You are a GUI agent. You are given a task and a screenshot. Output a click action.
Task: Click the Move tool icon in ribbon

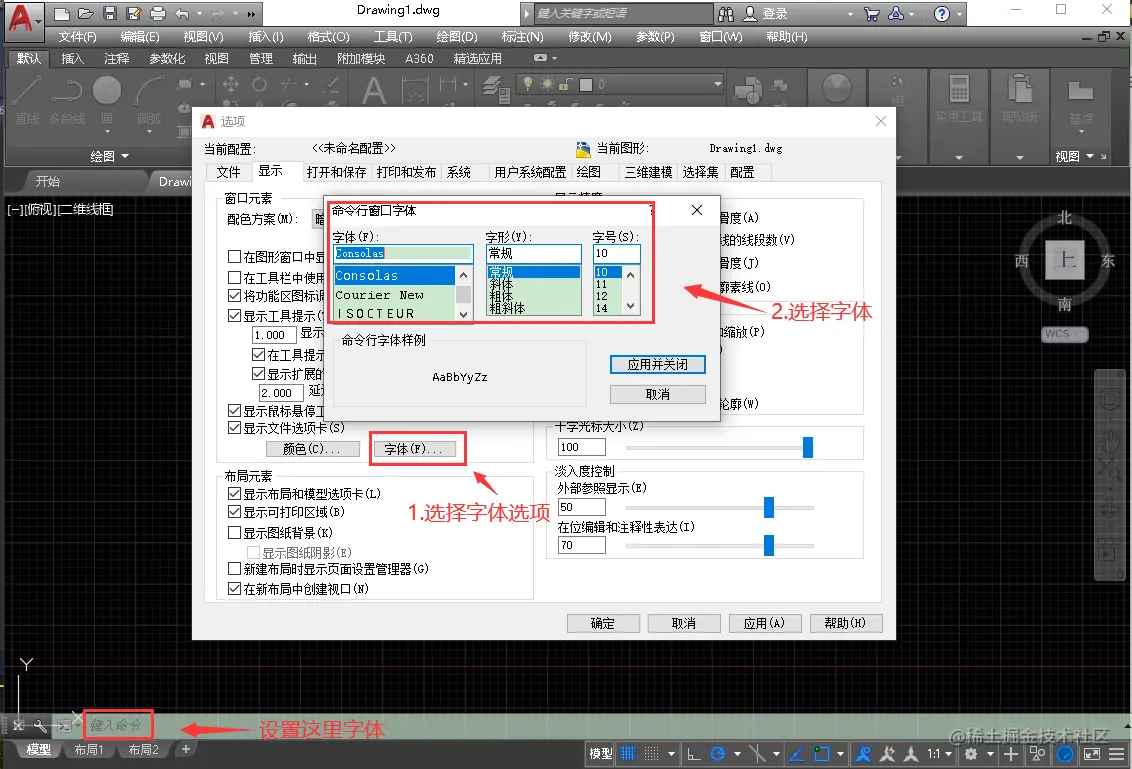230,84
